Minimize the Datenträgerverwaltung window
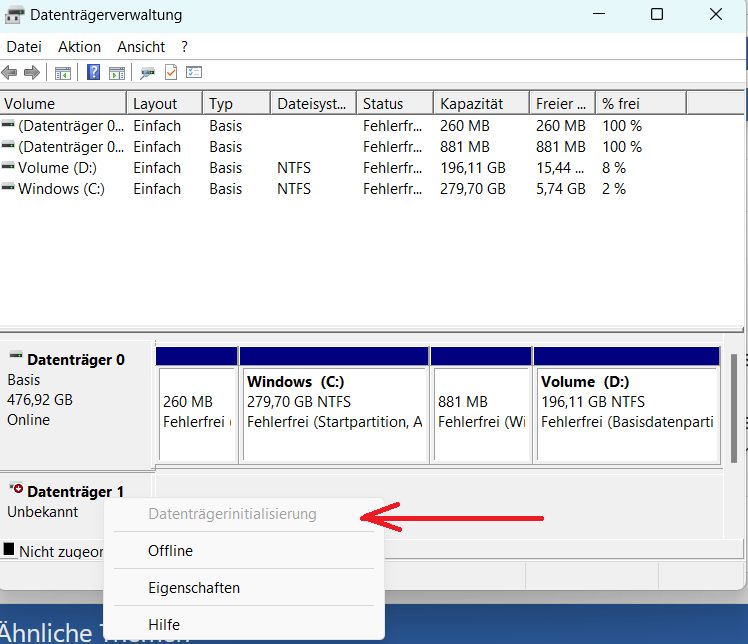Image resolution: width=748 pixels, height=644 pixels. pos(599,14)
